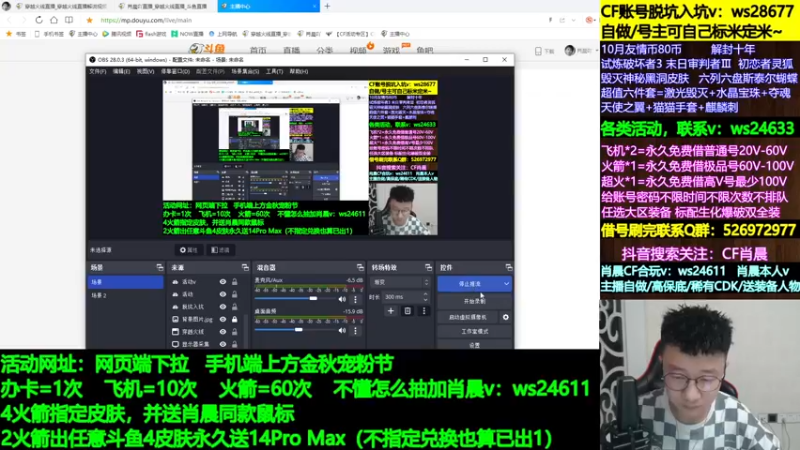
Task: Open virtual camera settings gear icon
Action: pos(506,317)
